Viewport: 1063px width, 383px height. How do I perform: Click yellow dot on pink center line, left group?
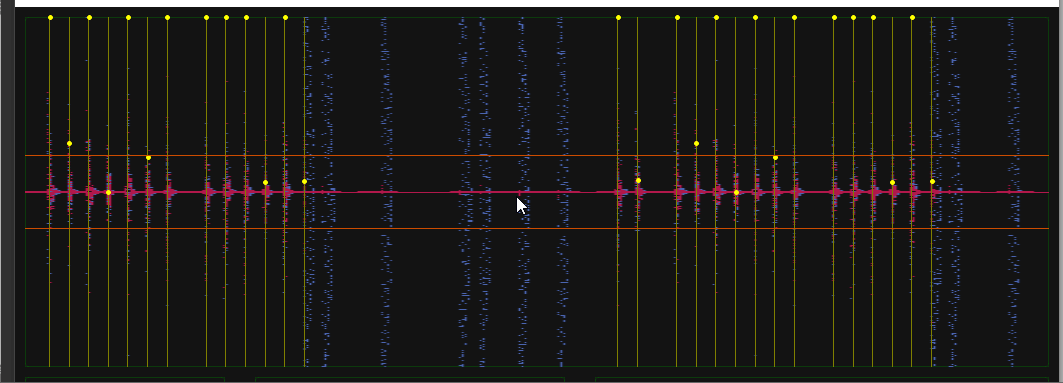click(x=108, y=193)
